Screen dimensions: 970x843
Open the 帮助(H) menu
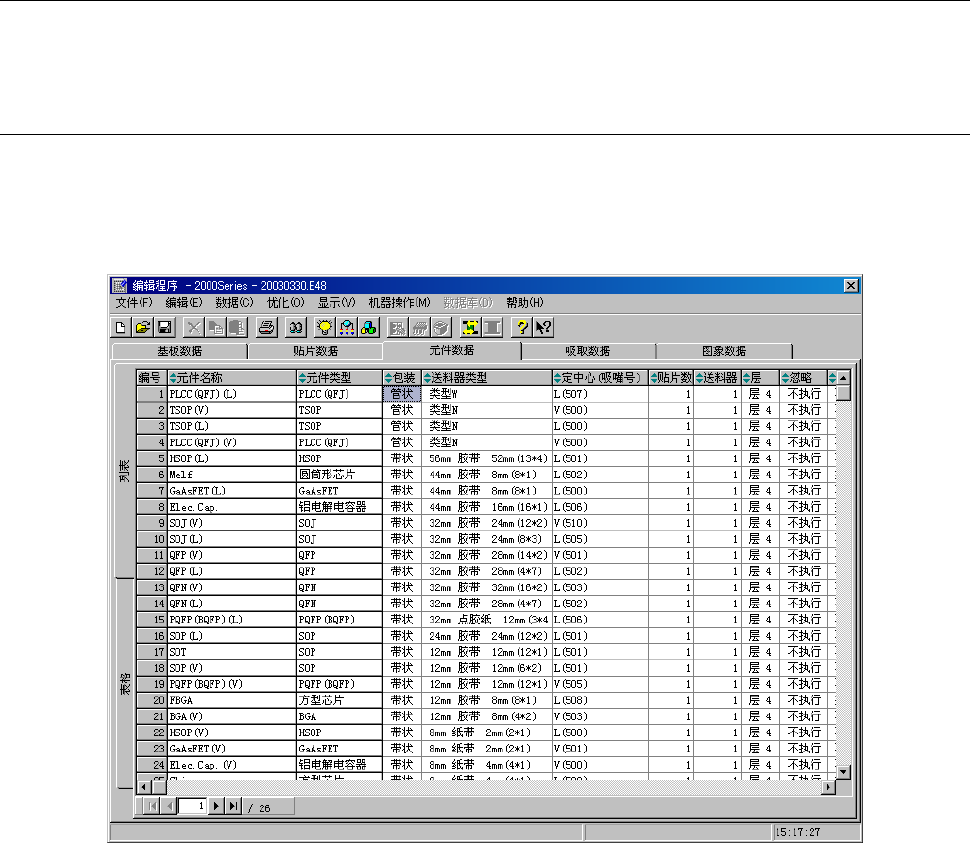[525, 302]
